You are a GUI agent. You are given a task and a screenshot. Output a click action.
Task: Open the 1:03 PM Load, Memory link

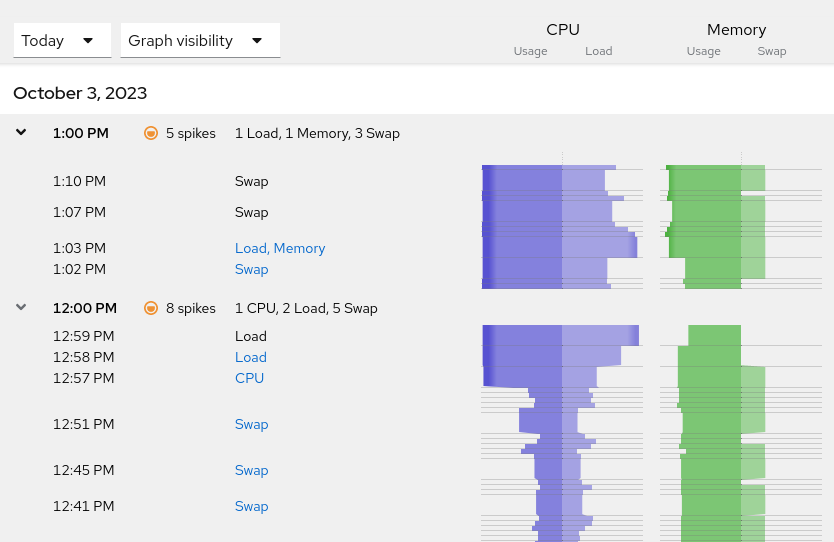tap(280, 248)
